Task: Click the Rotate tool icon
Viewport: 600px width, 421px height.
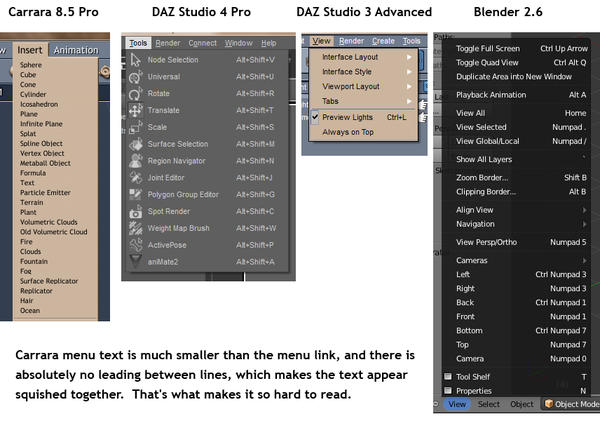Action: tap(135, 94)
